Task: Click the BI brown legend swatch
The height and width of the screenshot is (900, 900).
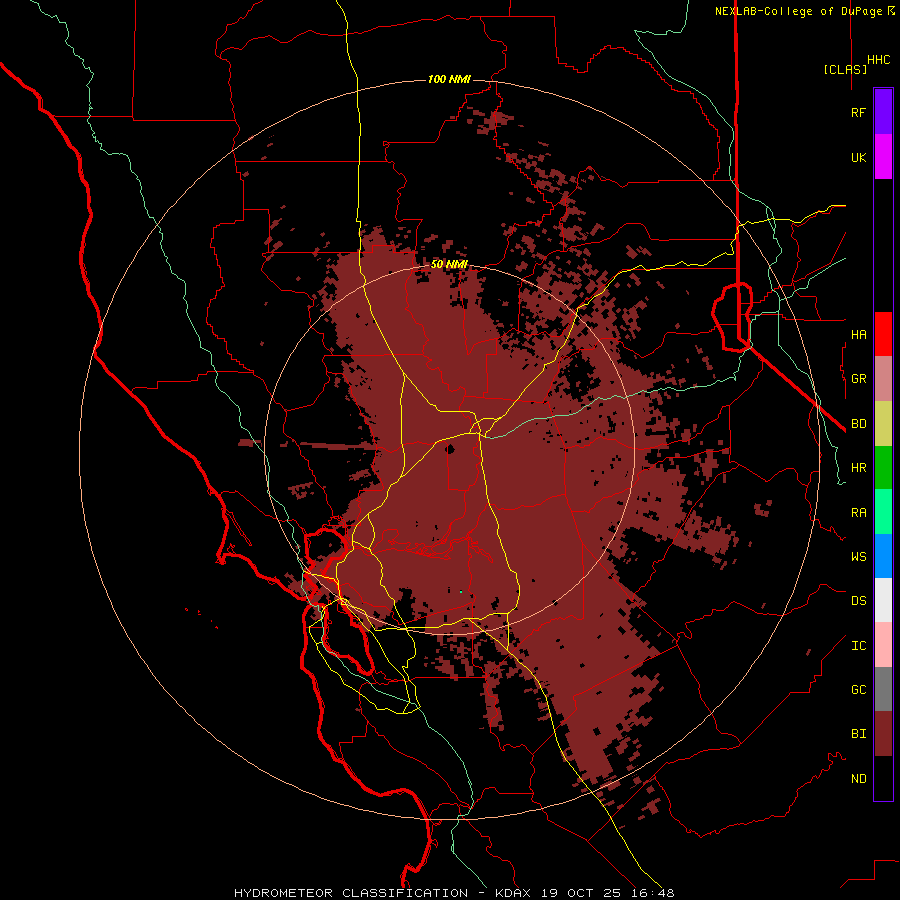Action: [883, 734]
